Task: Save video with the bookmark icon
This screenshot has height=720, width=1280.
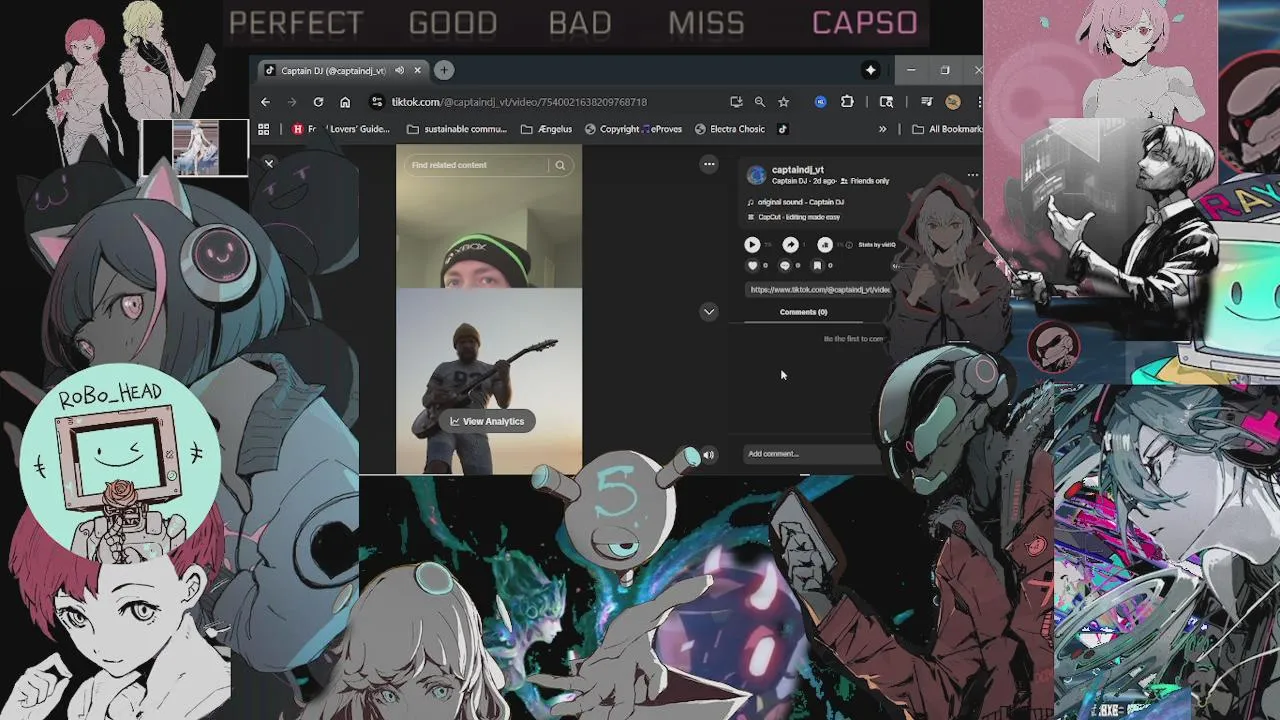Action: coord(817,266)
